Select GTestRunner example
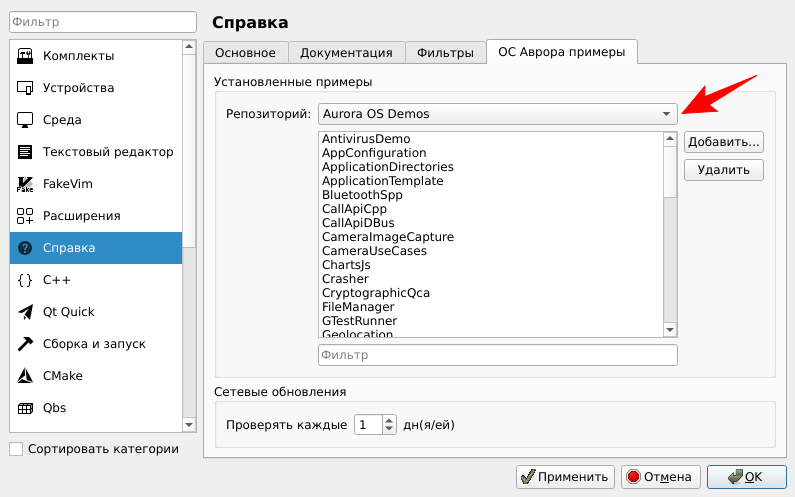The width and height of the screenshot is (795, 497). point(359,321)
